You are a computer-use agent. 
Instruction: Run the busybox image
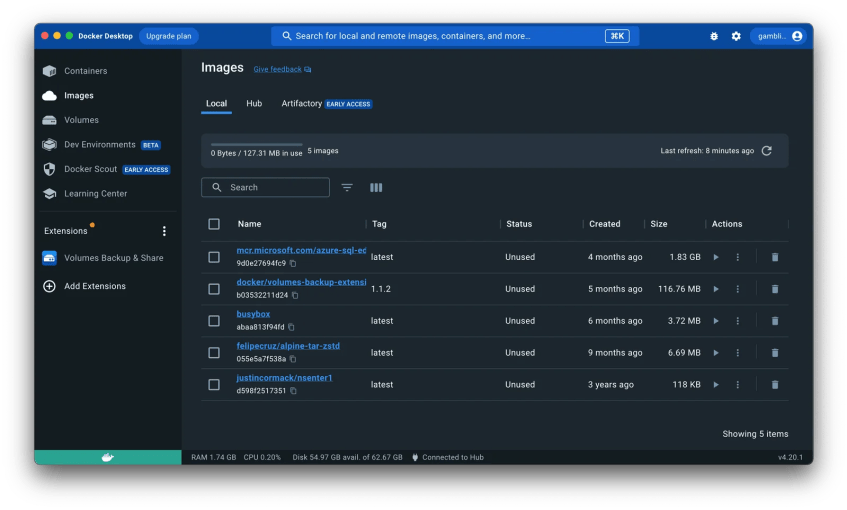click(x=716, y=321)
